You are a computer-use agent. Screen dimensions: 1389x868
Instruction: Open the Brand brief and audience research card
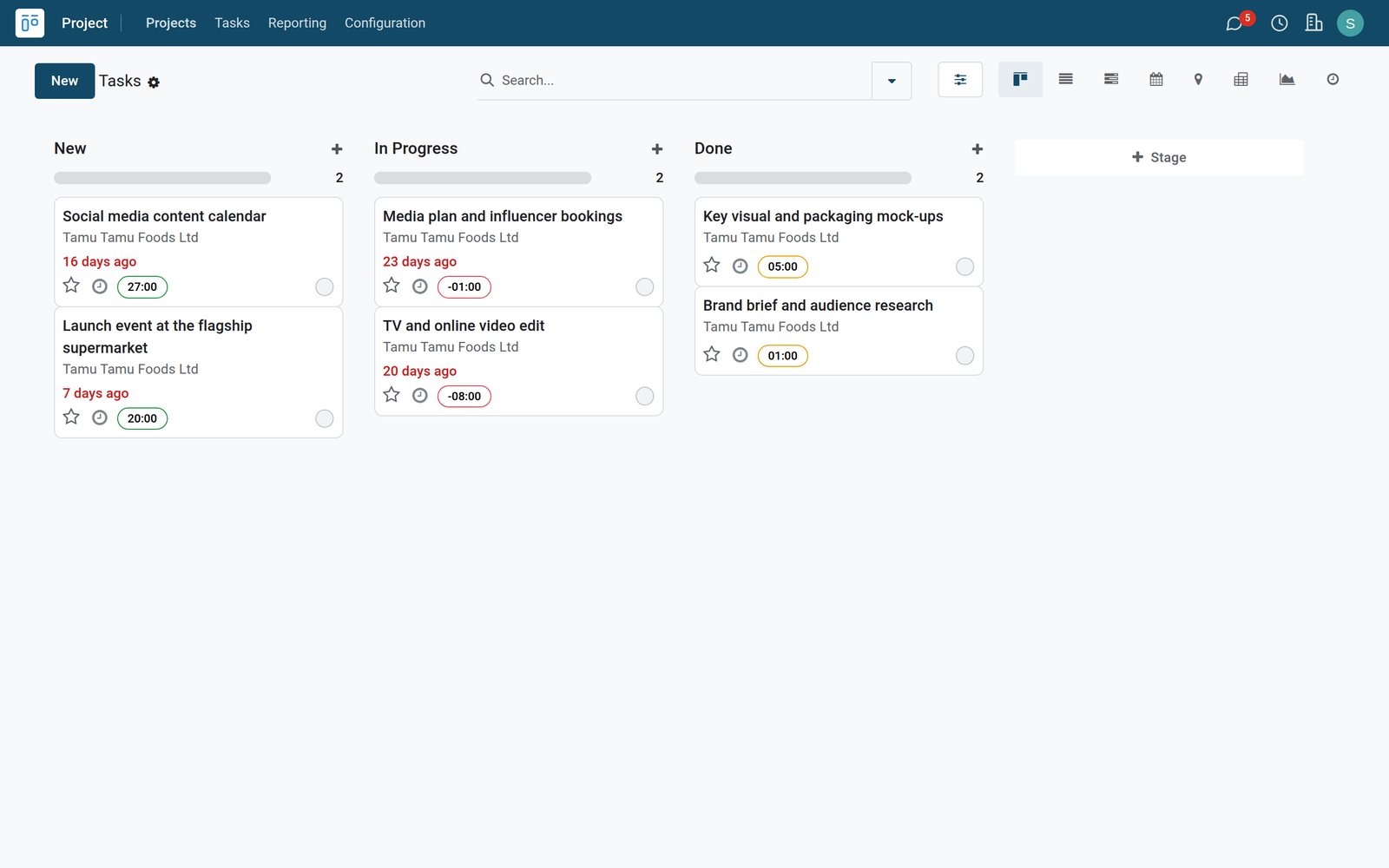coord(839,331)
